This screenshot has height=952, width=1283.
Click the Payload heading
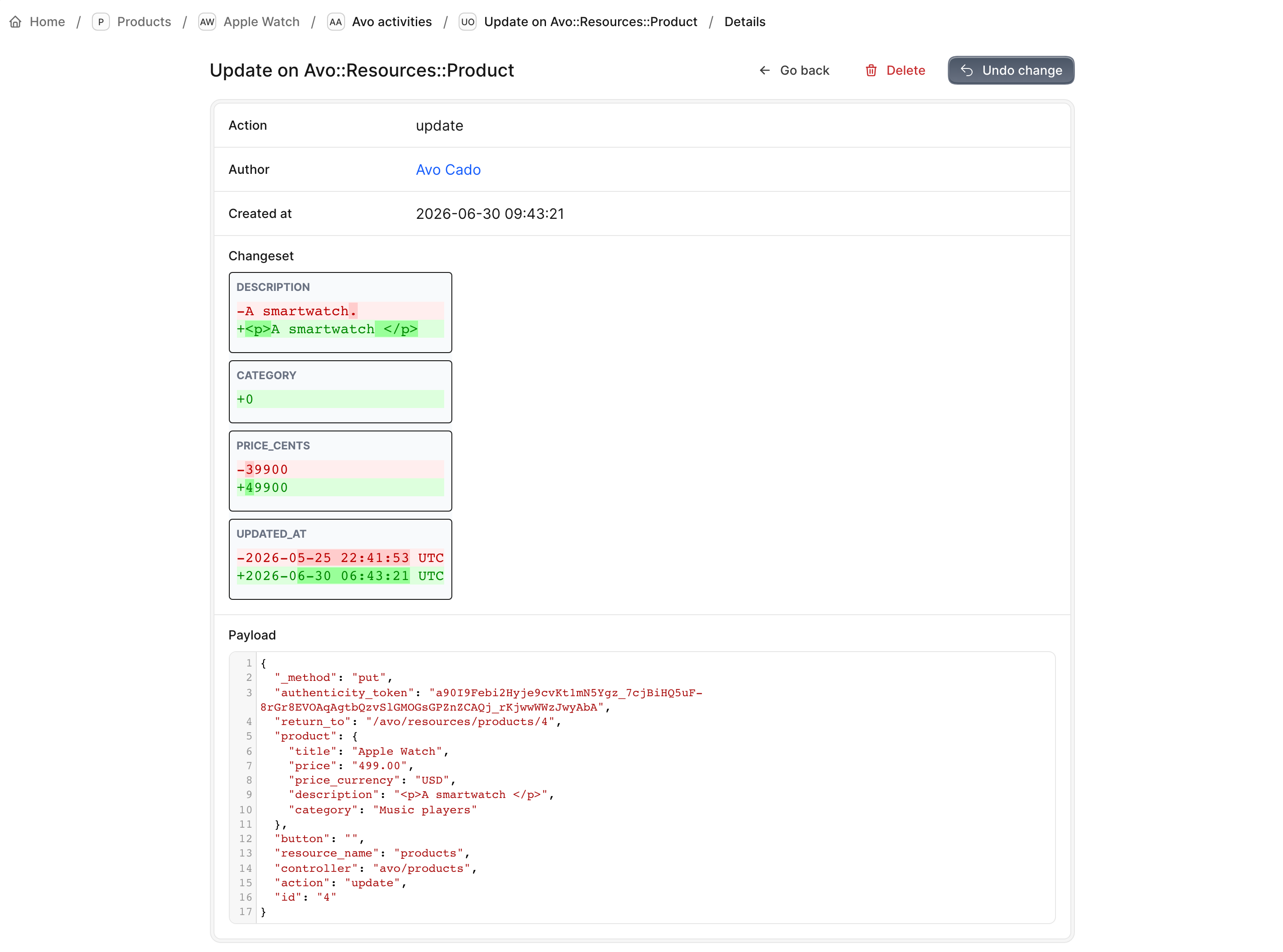point(252,635)
